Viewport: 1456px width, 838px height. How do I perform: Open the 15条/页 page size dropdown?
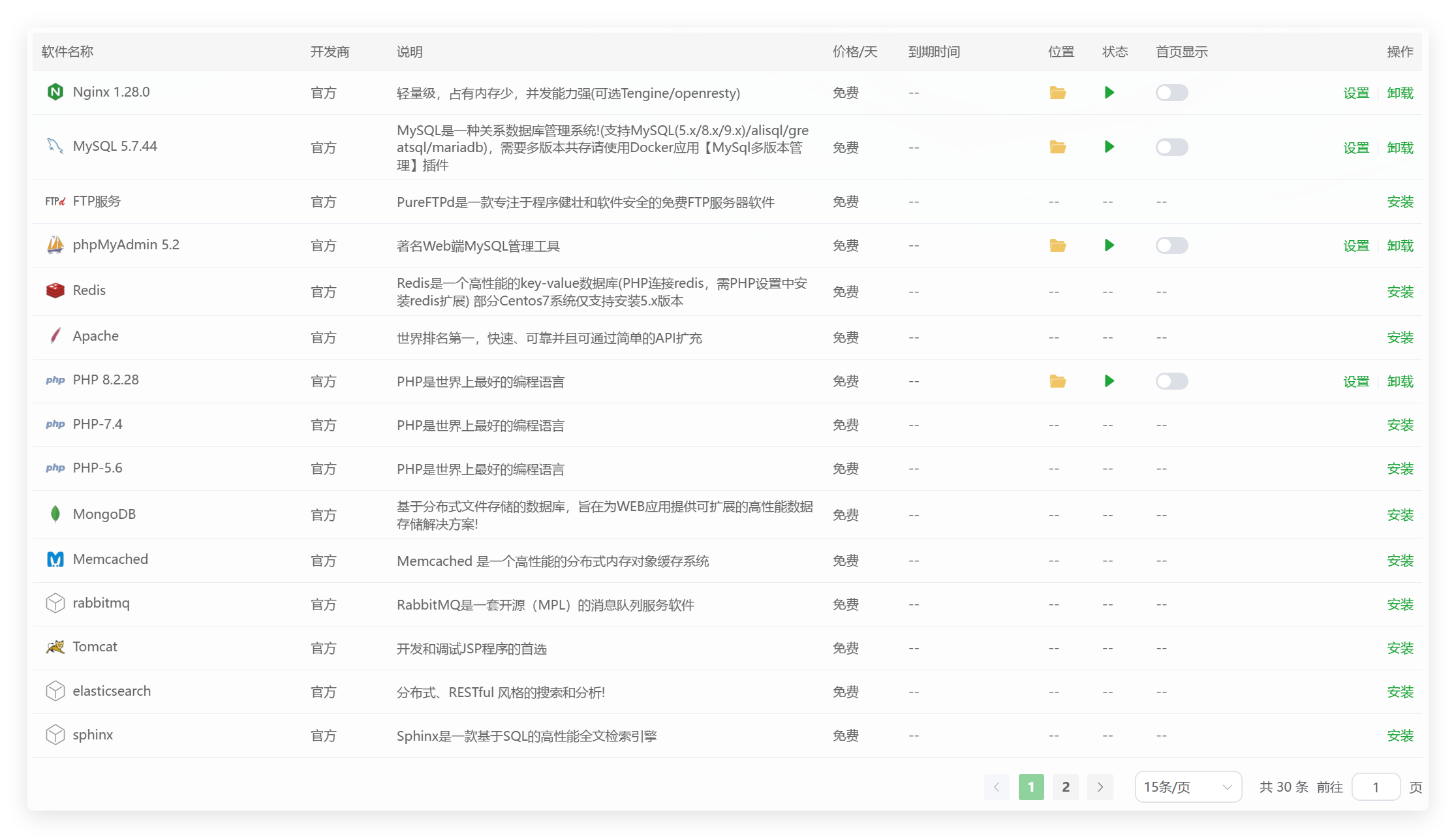click(1188, 787)
